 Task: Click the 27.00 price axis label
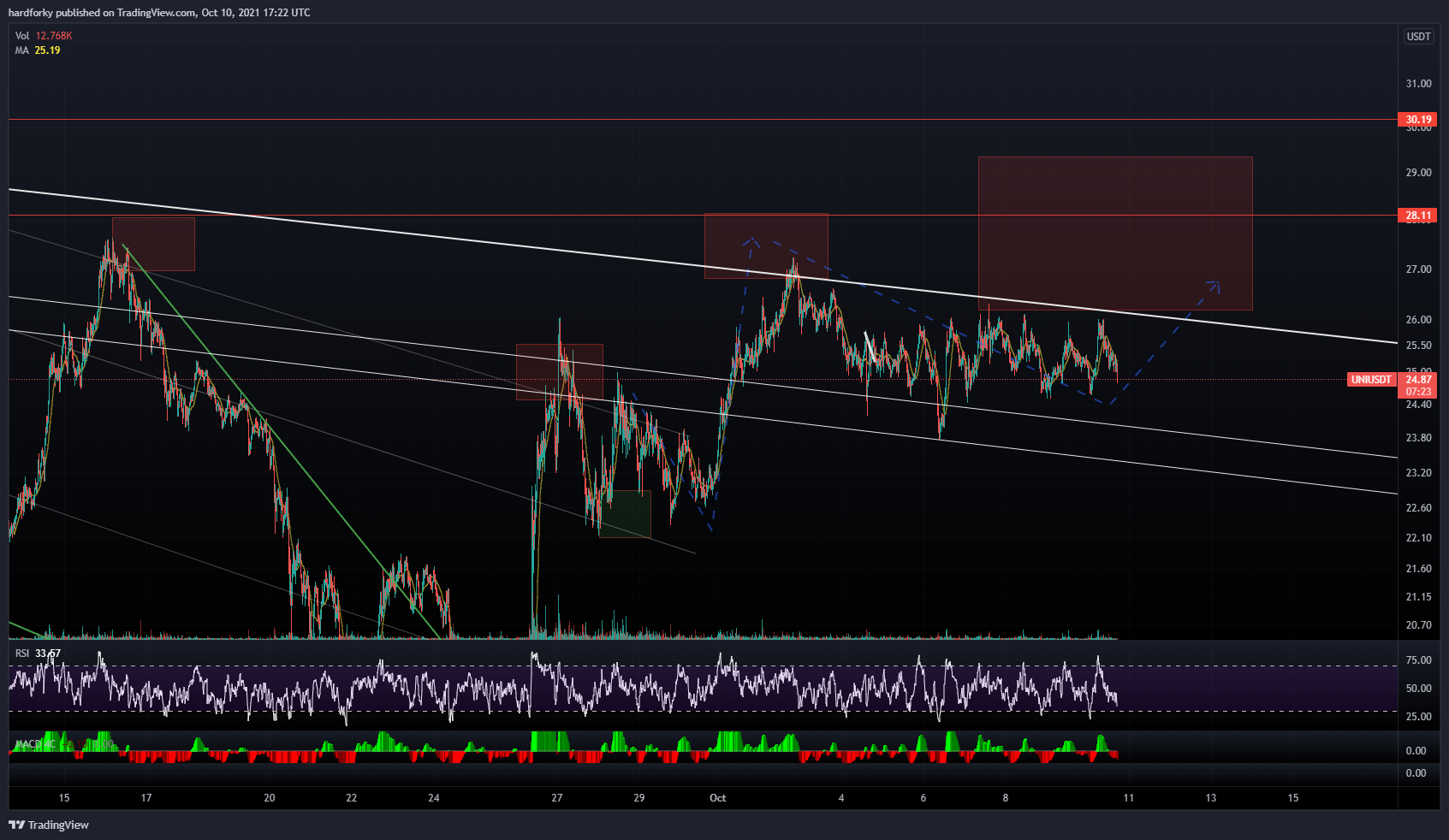[1418, 269]
